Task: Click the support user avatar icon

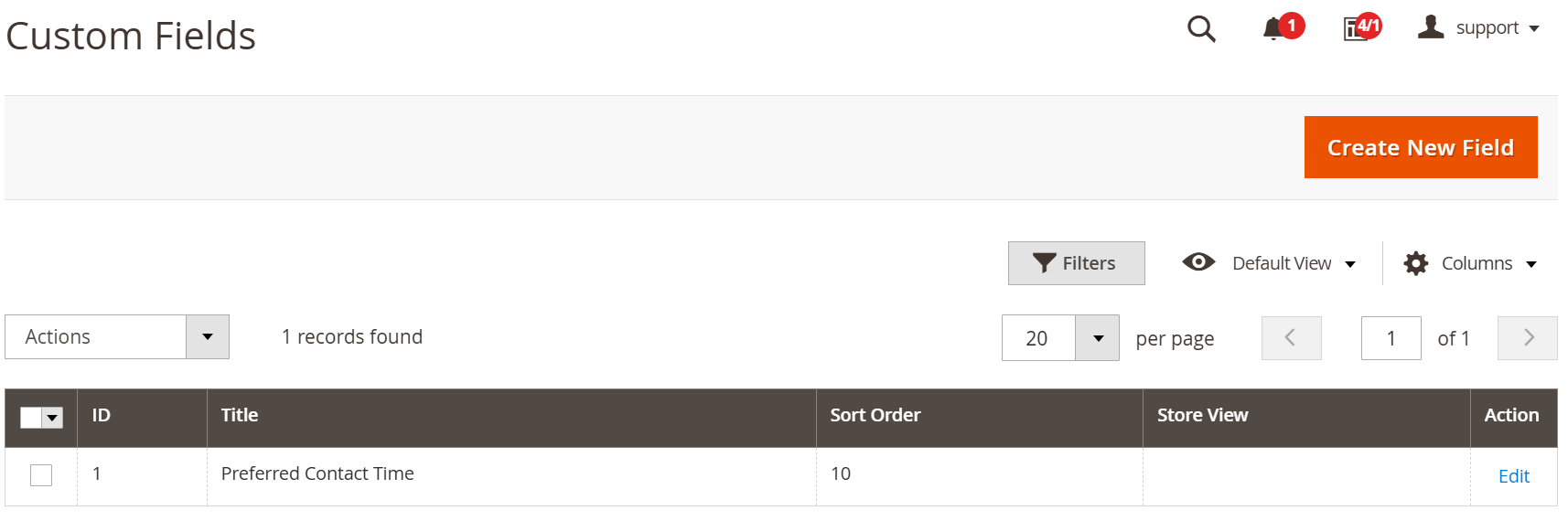Action: (1431, 27)
